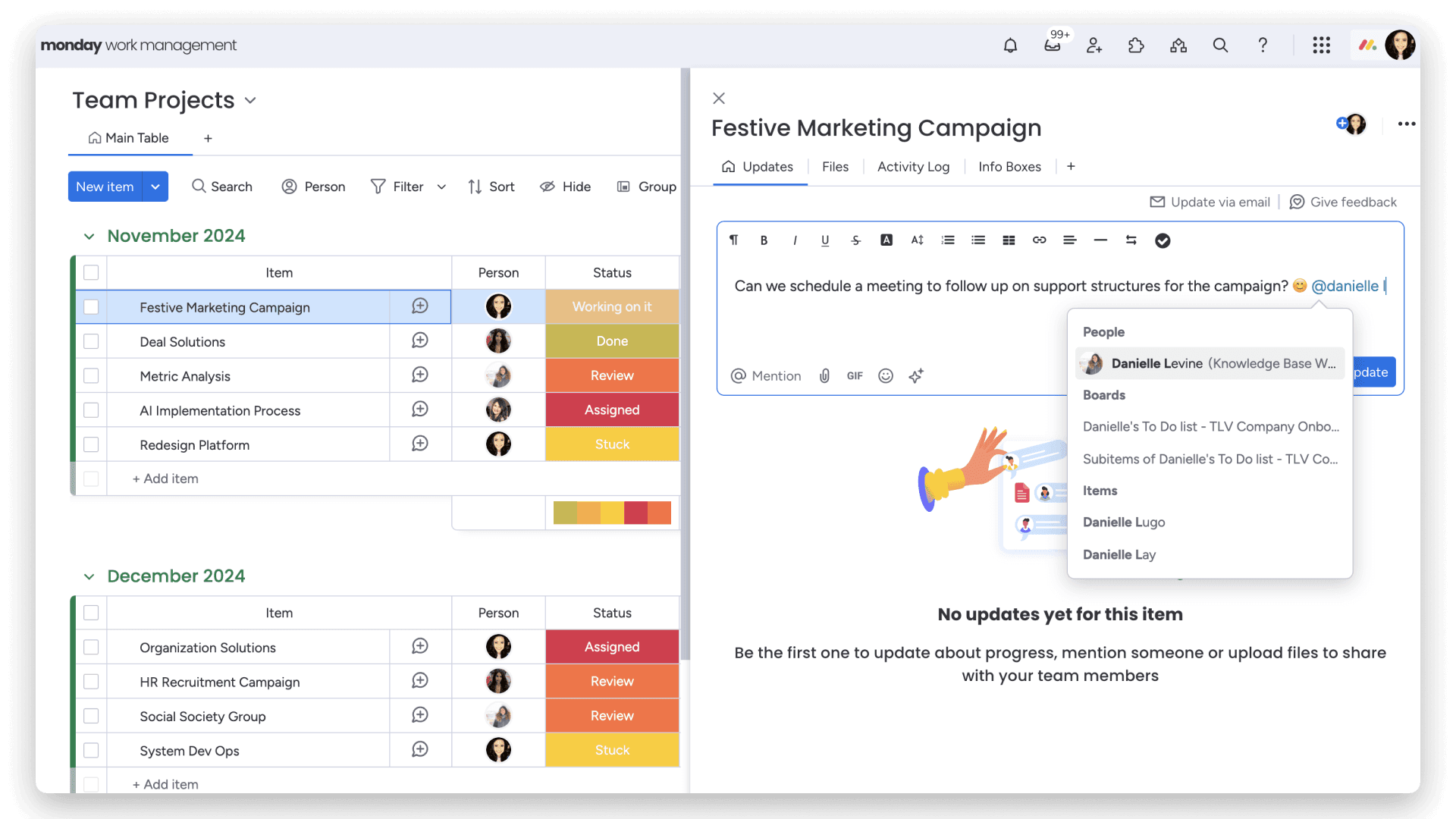Attach a file to the update
This screenshot has width=1456, height=819.
(824, 375)
